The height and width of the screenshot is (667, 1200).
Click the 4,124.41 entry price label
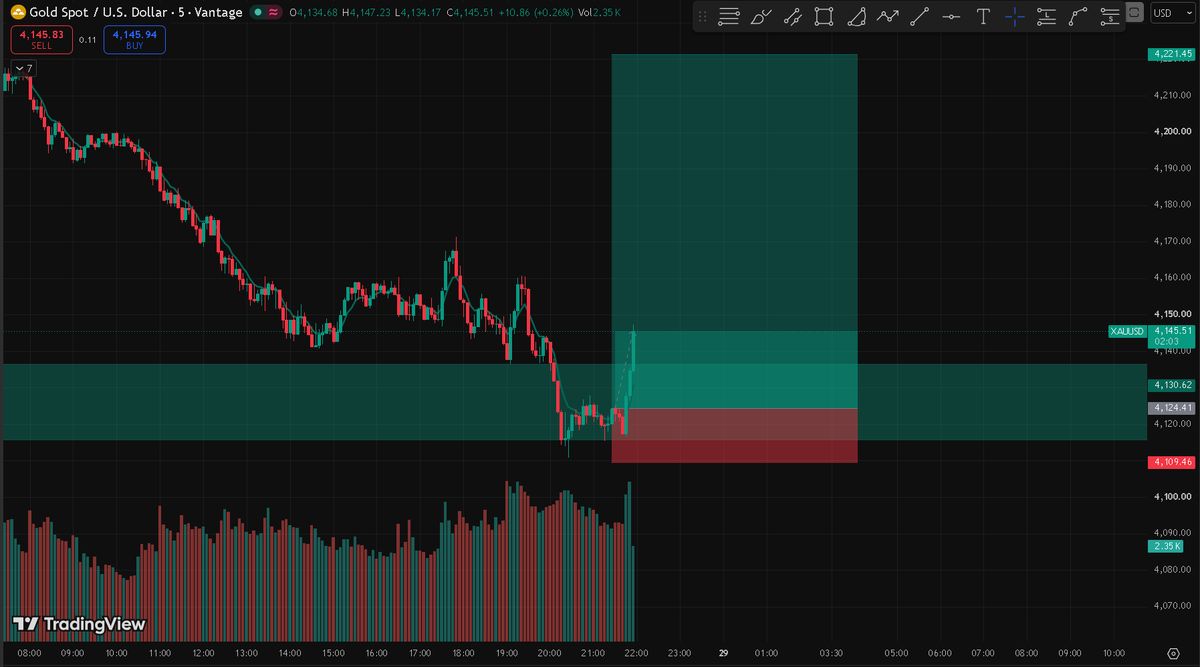1171,408
